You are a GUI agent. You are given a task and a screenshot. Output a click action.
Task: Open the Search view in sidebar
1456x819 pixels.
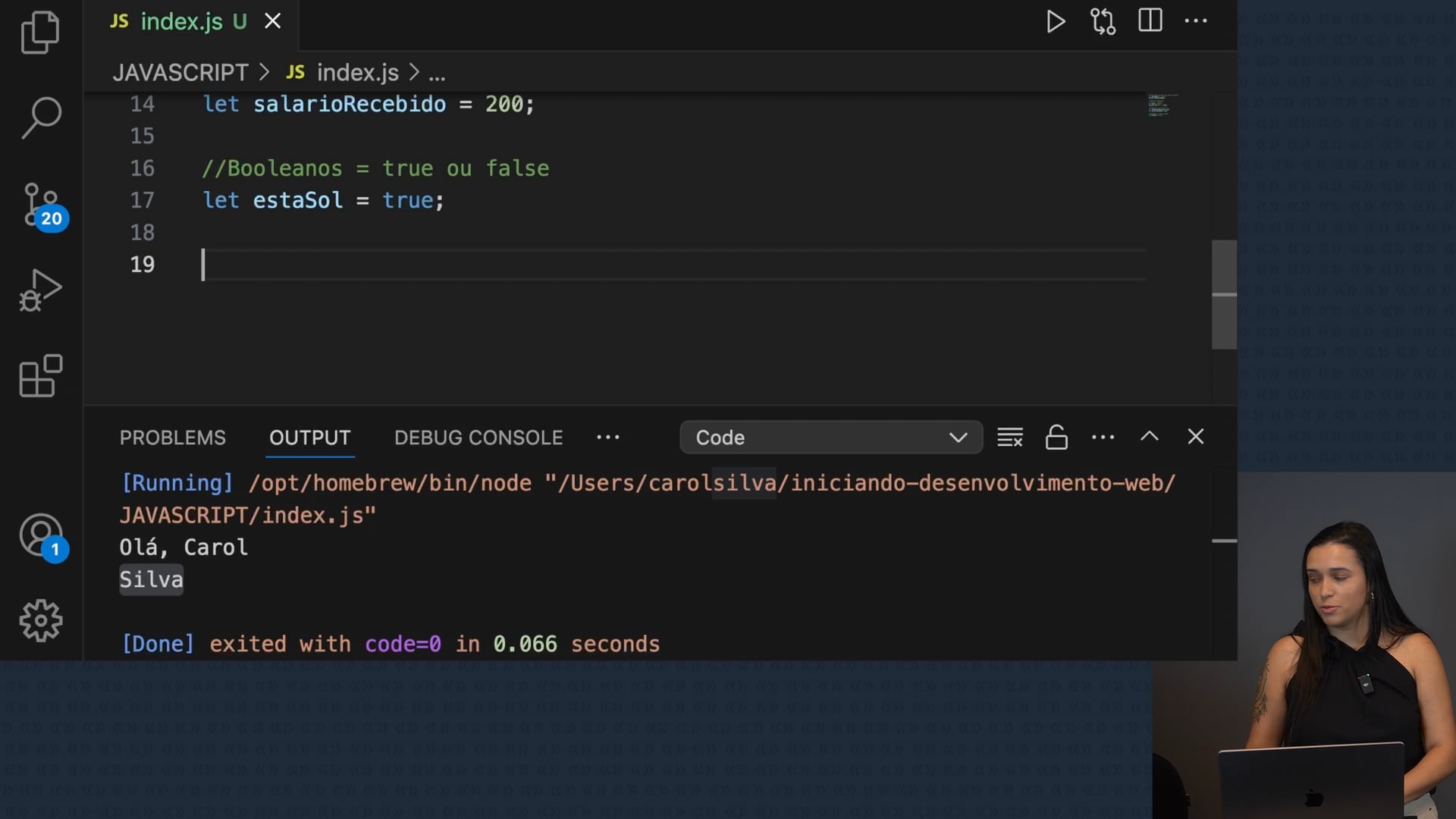point(40,118)
